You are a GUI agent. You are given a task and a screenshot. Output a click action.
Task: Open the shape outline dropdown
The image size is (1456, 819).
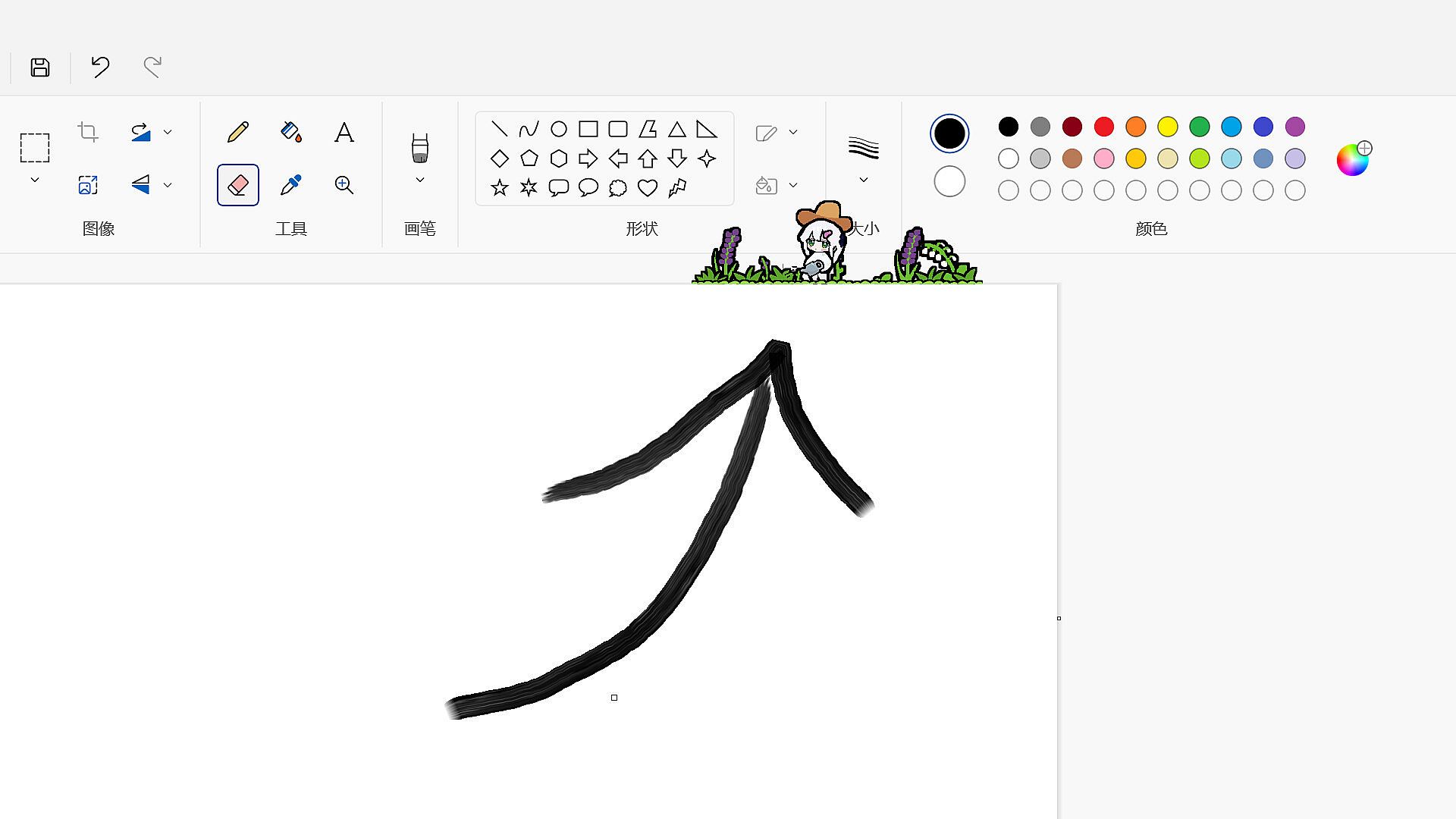coord(792,132)
